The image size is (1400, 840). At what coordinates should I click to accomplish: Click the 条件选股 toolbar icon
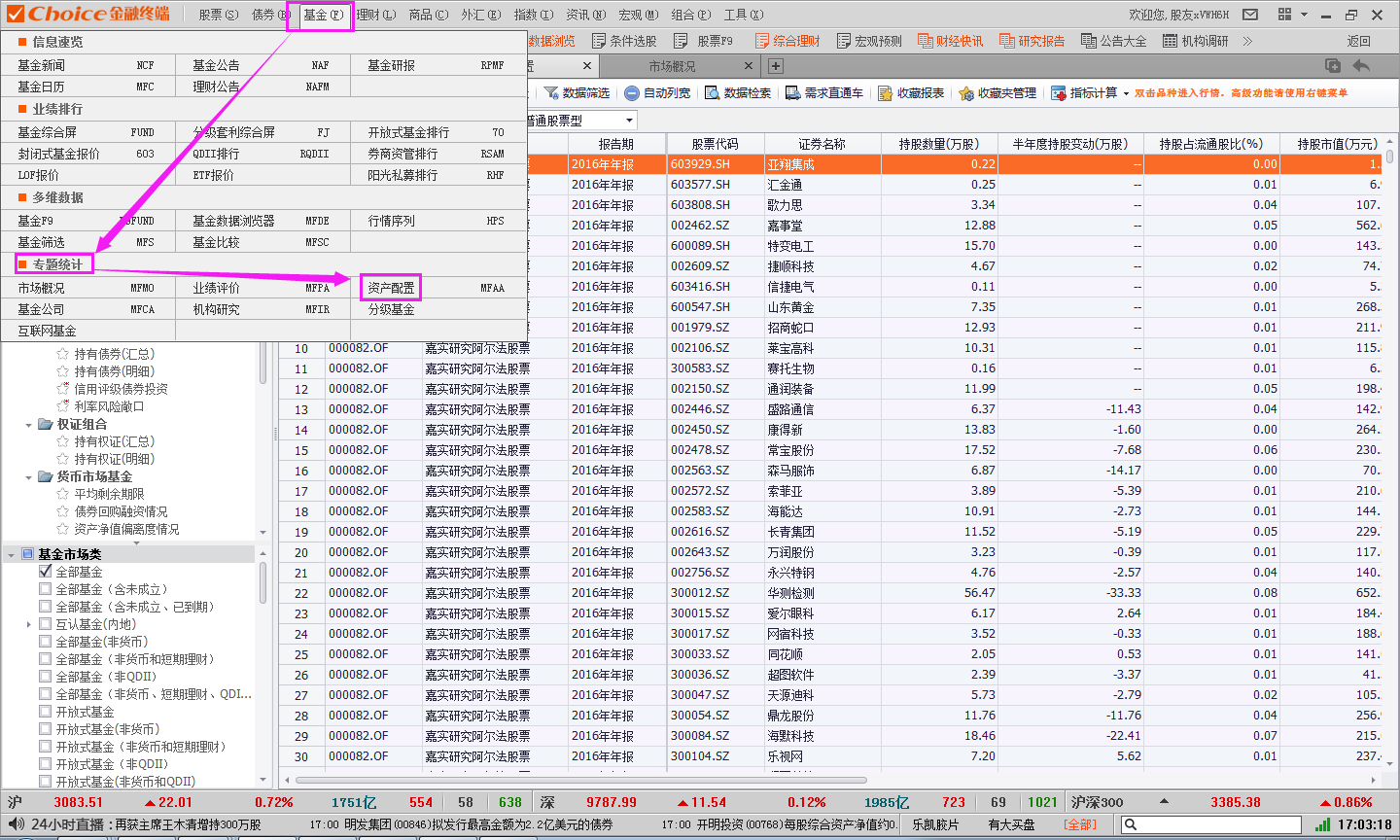599,41
